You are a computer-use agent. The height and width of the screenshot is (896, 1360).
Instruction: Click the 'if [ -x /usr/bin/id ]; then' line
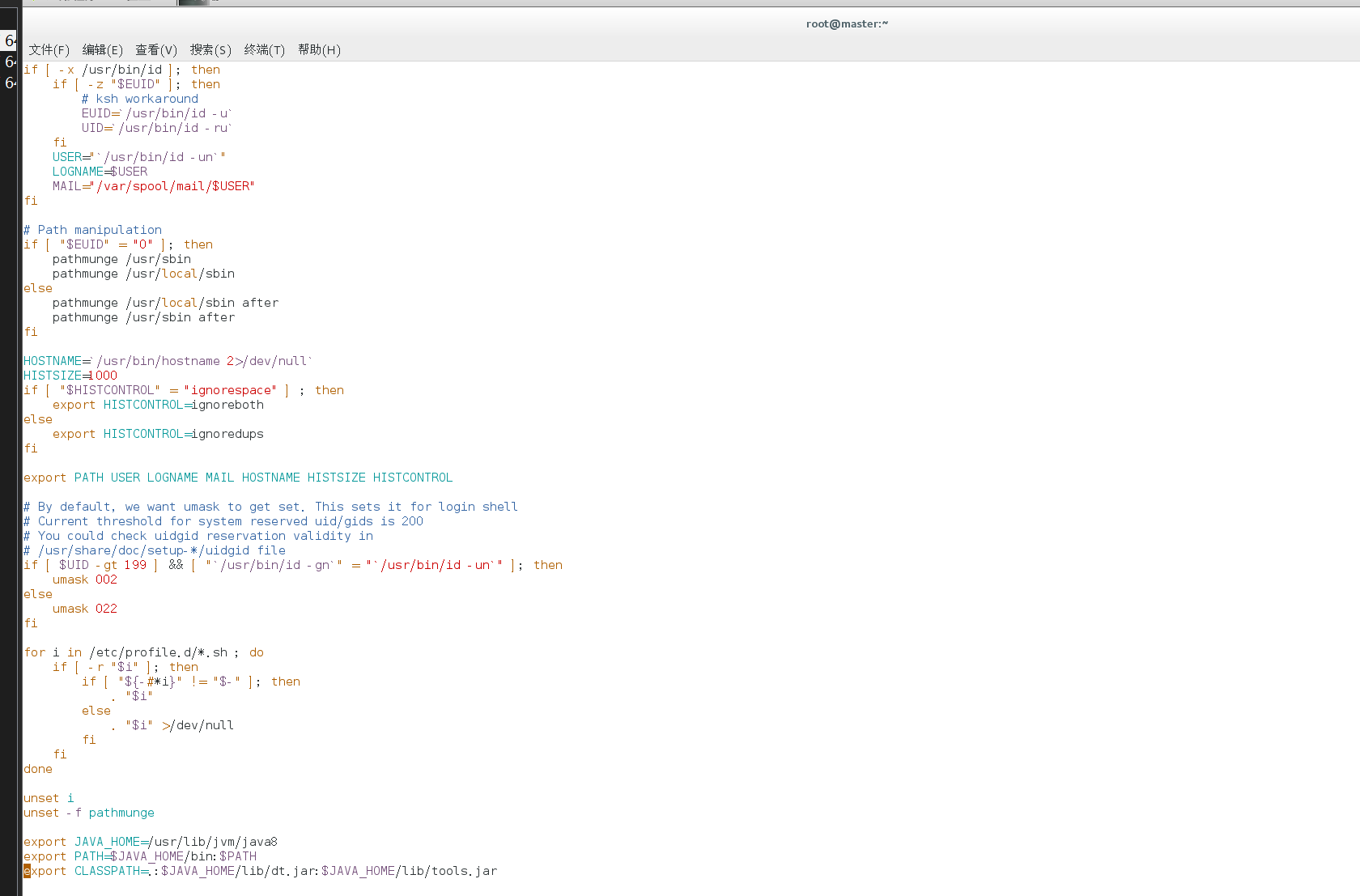(122, 70)
